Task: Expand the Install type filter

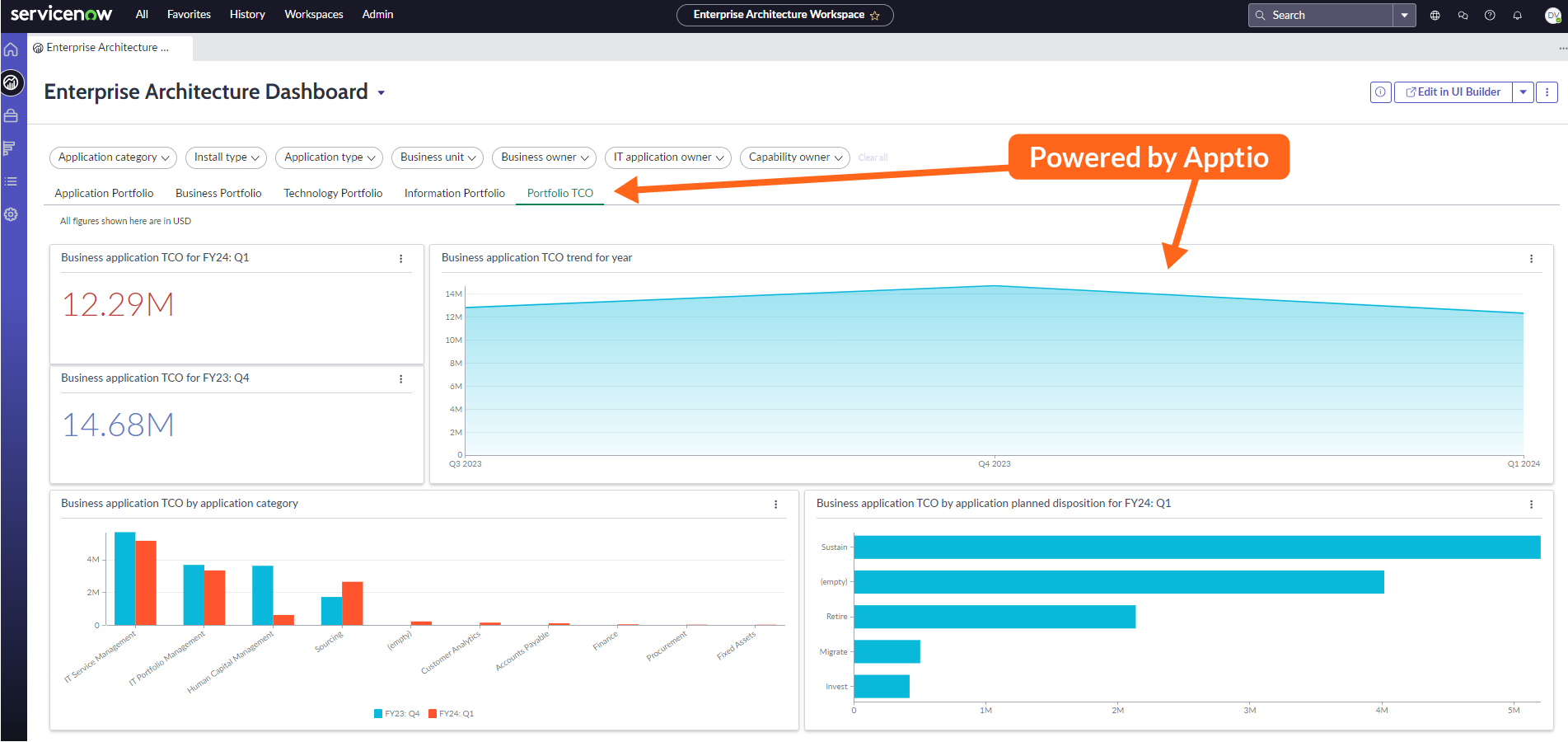Action: (x=226, y=157)
